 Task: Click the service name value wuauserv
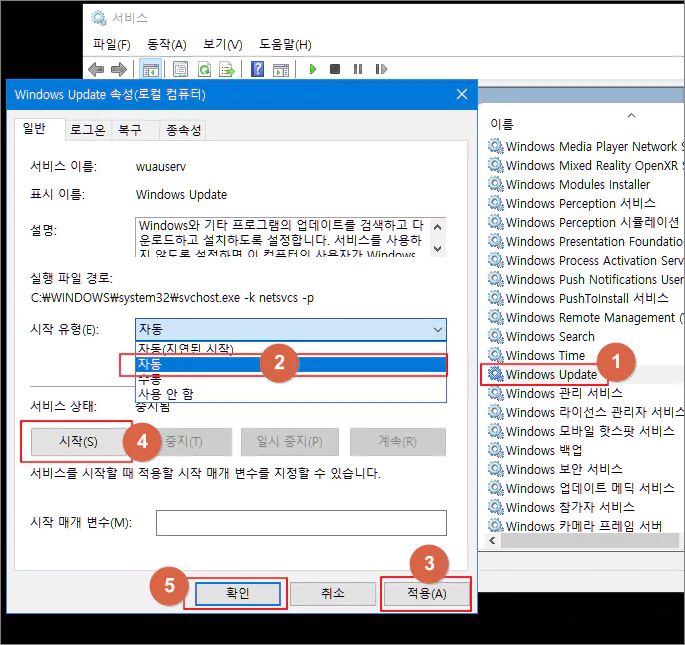point(161,166)
